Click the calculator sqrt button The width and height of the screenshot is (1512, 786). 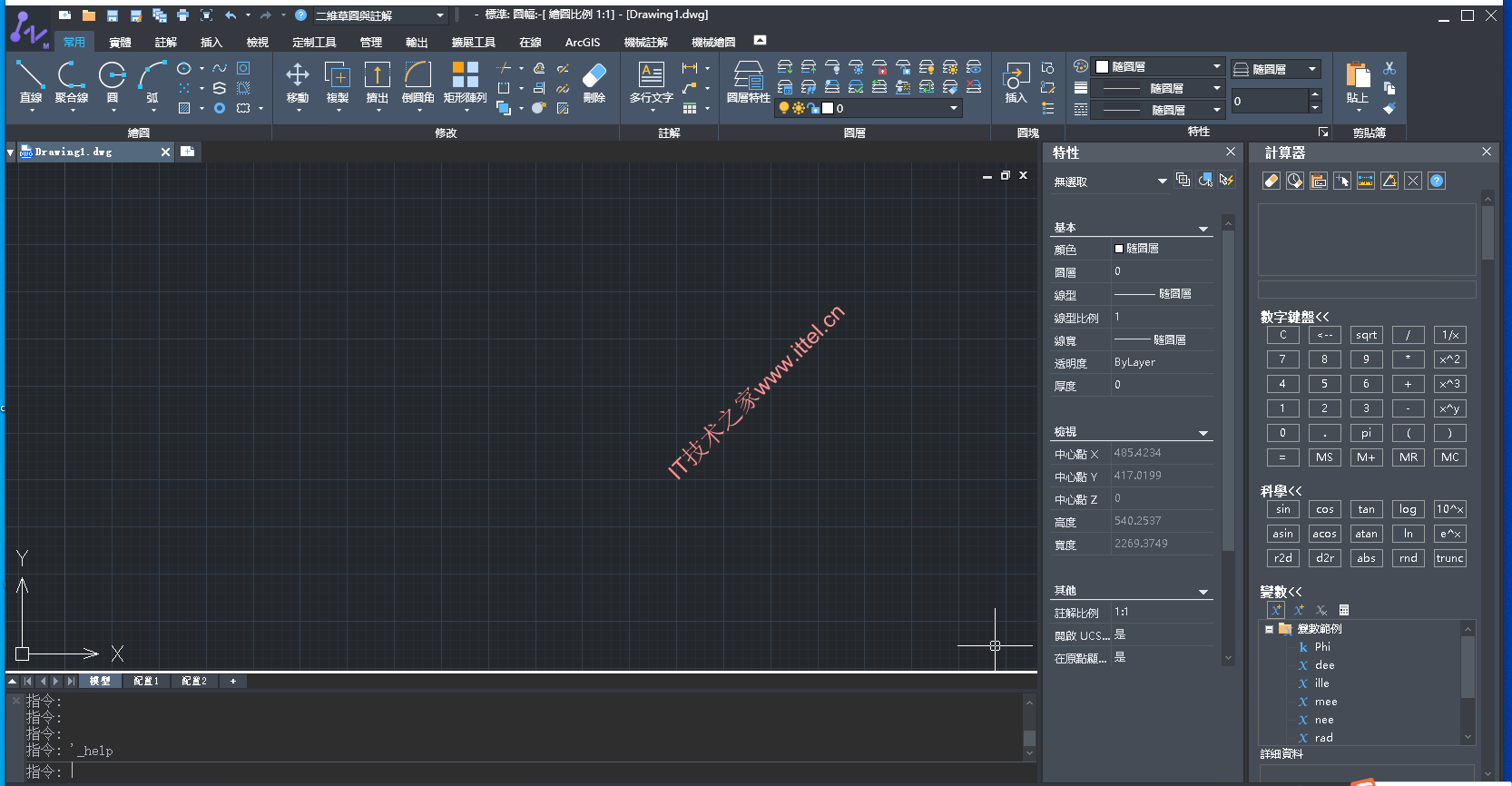1366,335
